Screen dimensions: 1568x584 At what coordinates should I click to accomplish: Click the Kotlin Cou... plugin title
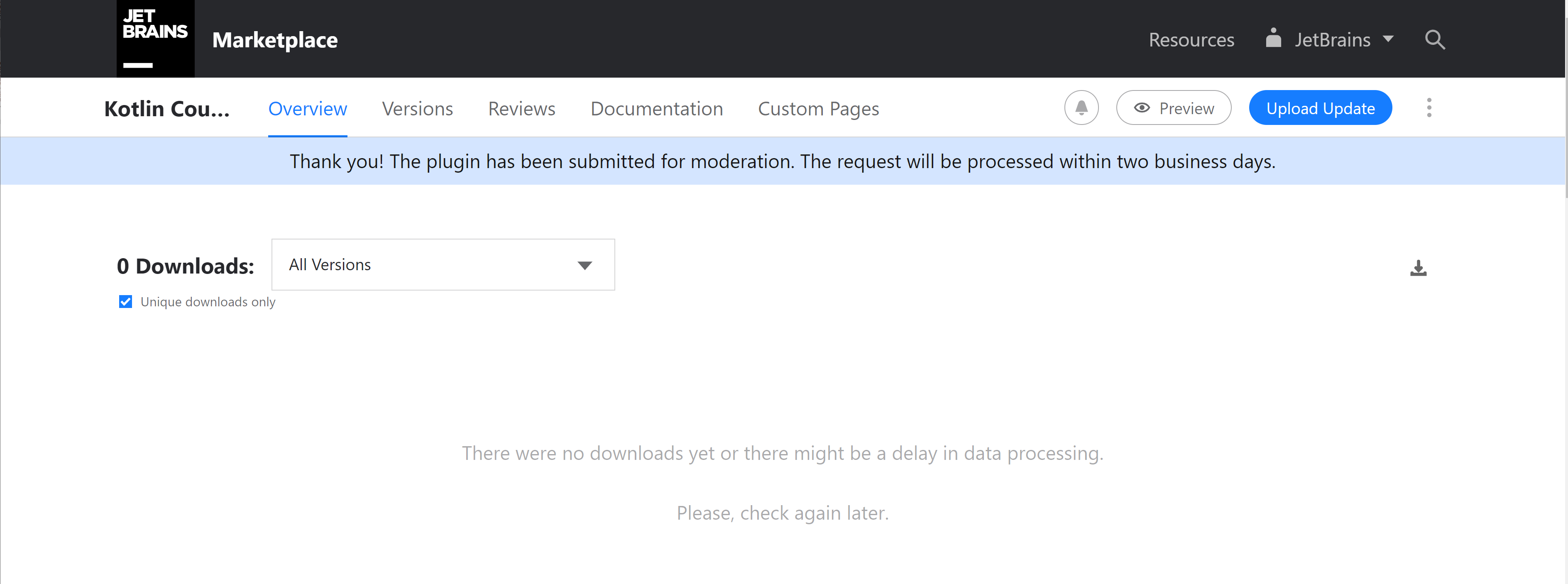point(167,109)
